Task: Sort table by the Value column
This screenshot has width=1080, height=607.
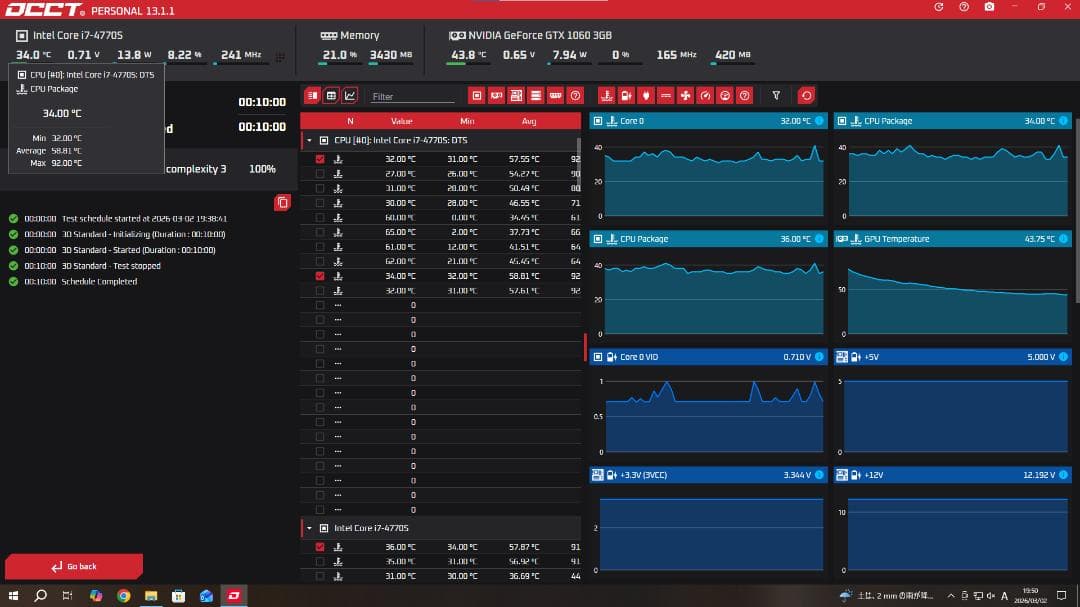Action: 402,121
